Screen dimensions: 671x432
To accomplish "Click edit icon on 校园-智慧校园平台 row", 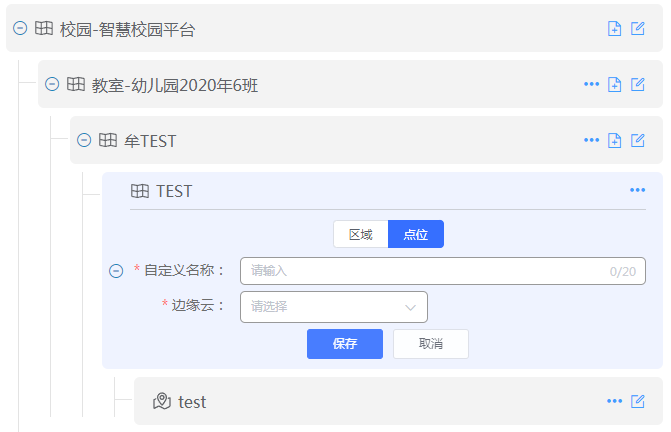I will (x=638, y=29).
